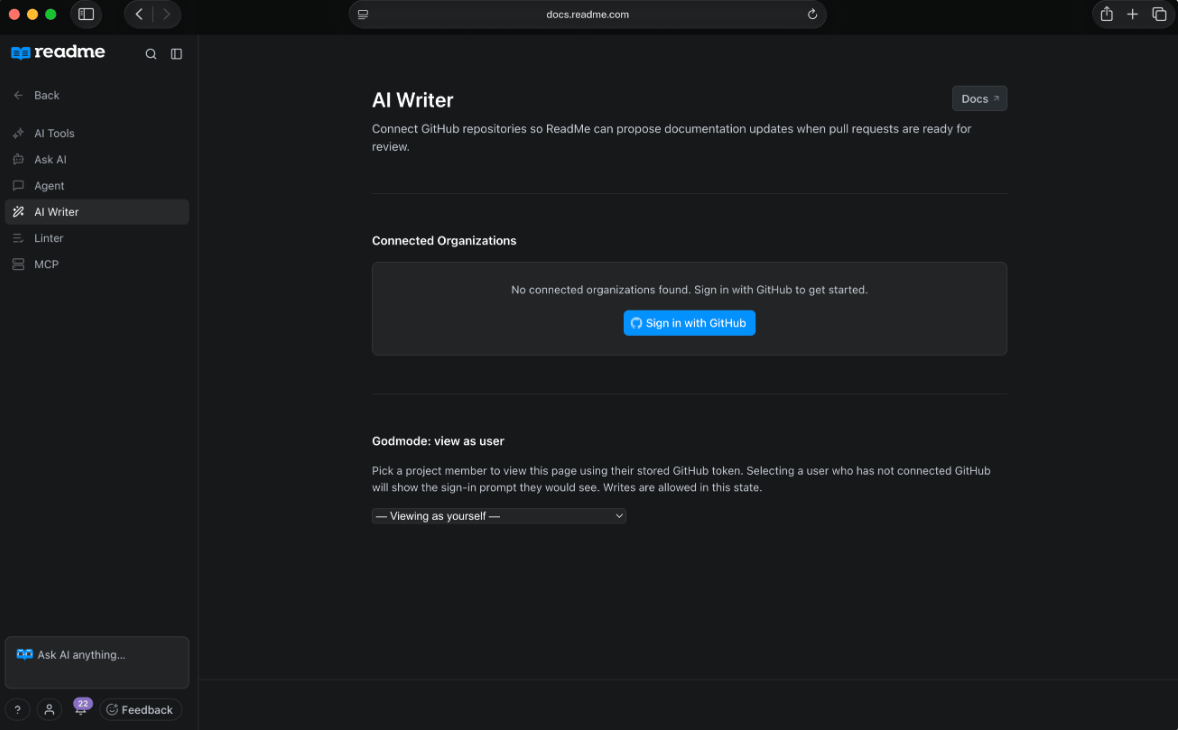
Task: Click the AI Writer page heading
Action: [412, 100]
